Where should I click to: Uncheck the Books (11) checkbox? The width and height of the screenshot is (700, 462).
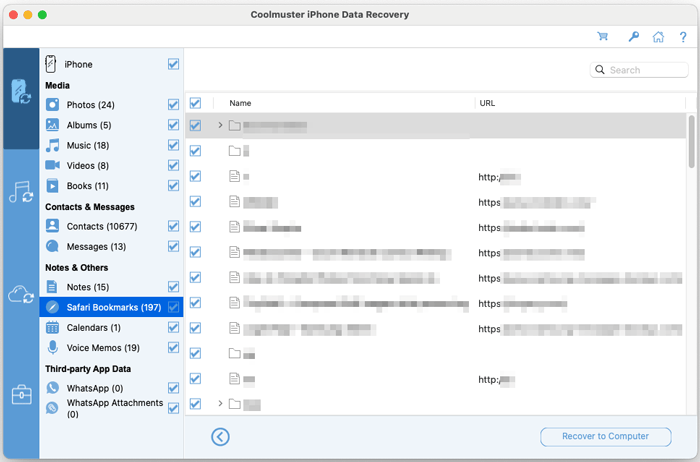click(173, 185)
